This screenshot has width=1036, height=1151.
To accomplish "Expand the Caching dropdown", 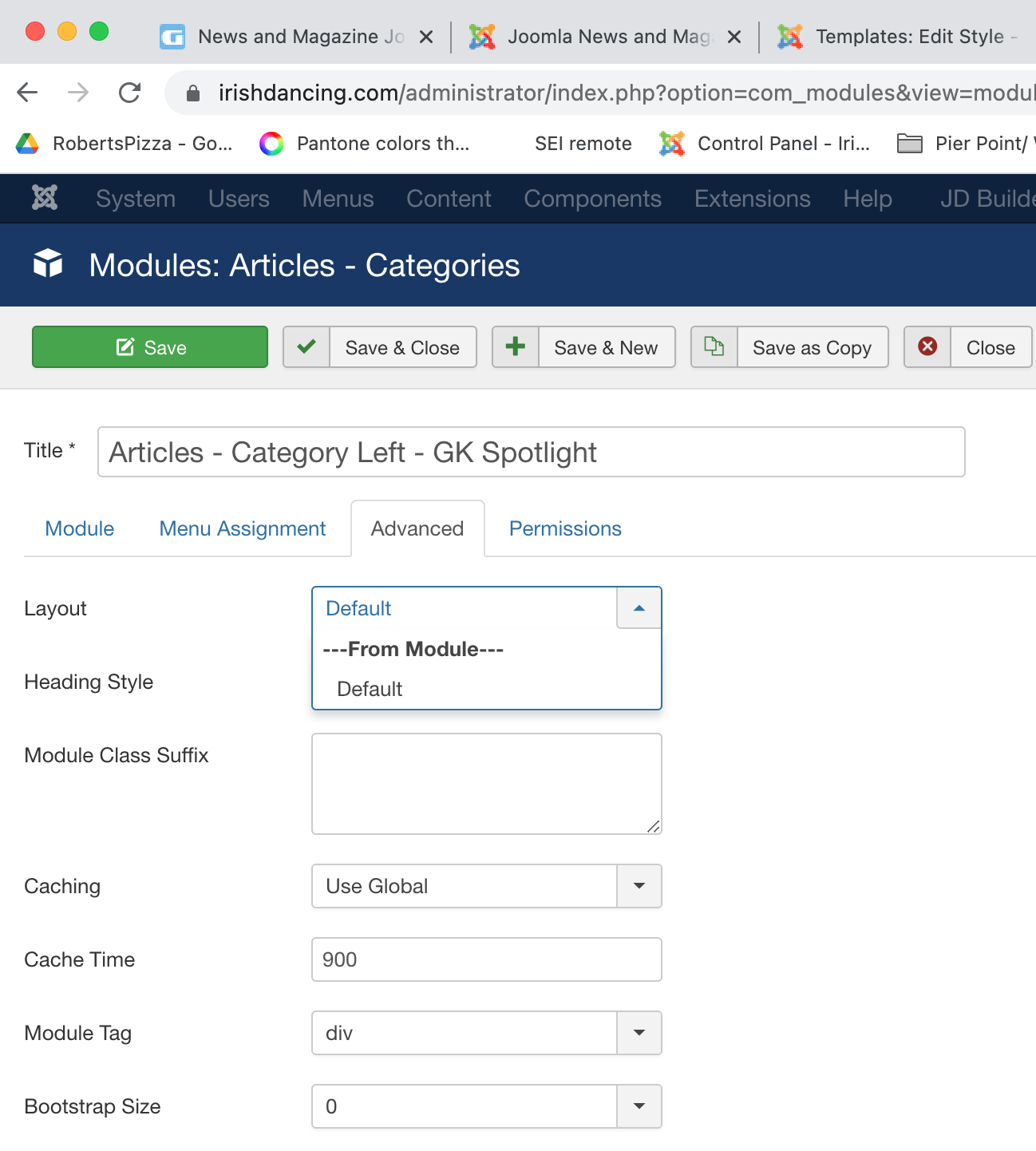I will click(x=639, y=886).
